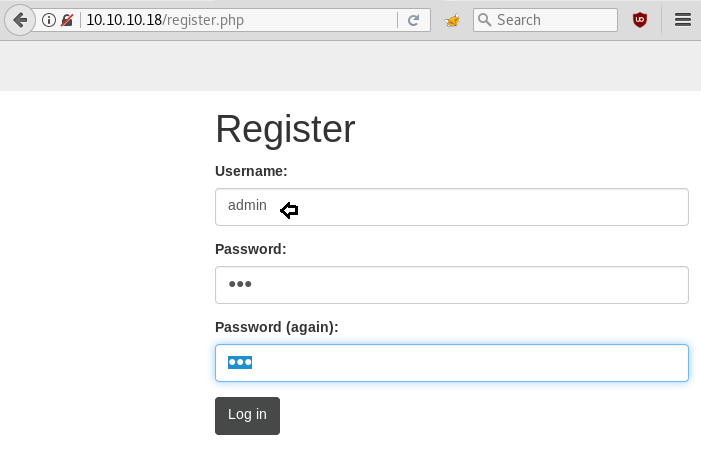Click the Password (again) input field
This screenshot has height=472, width=701.
point(451,363)
